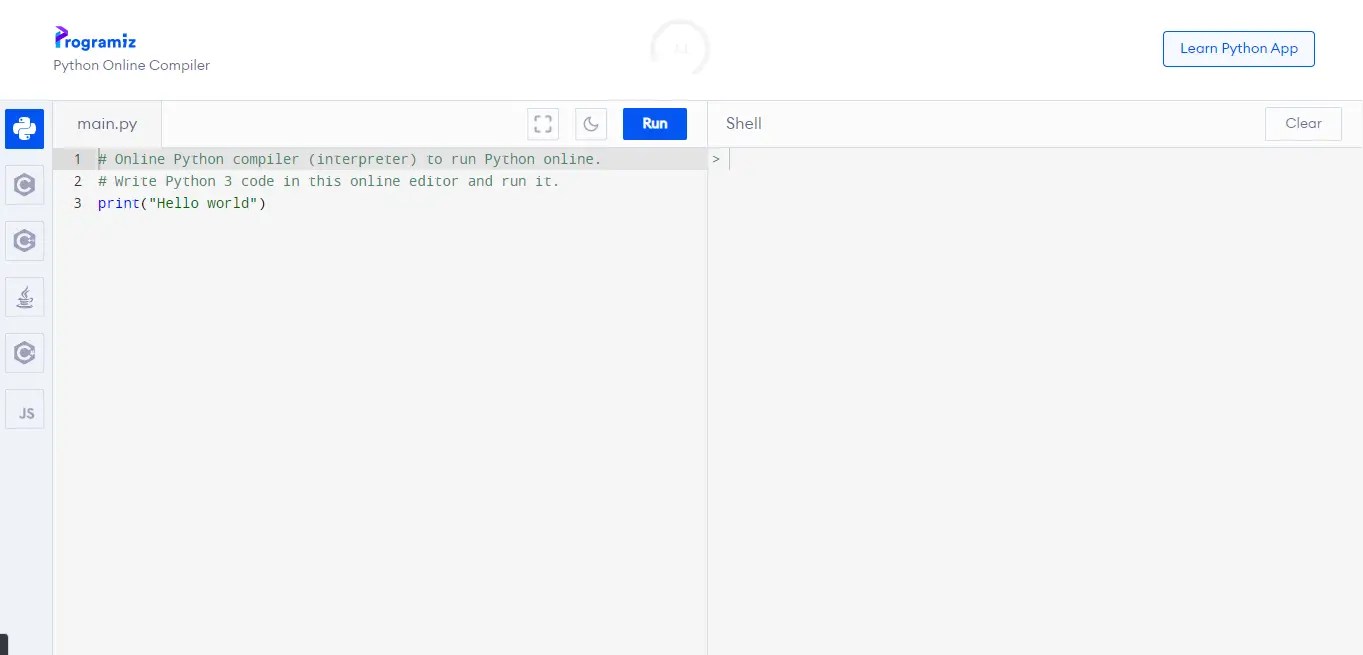
Task: Click the 'Python Online Compiler' subtitle
Action: [132, 65]
